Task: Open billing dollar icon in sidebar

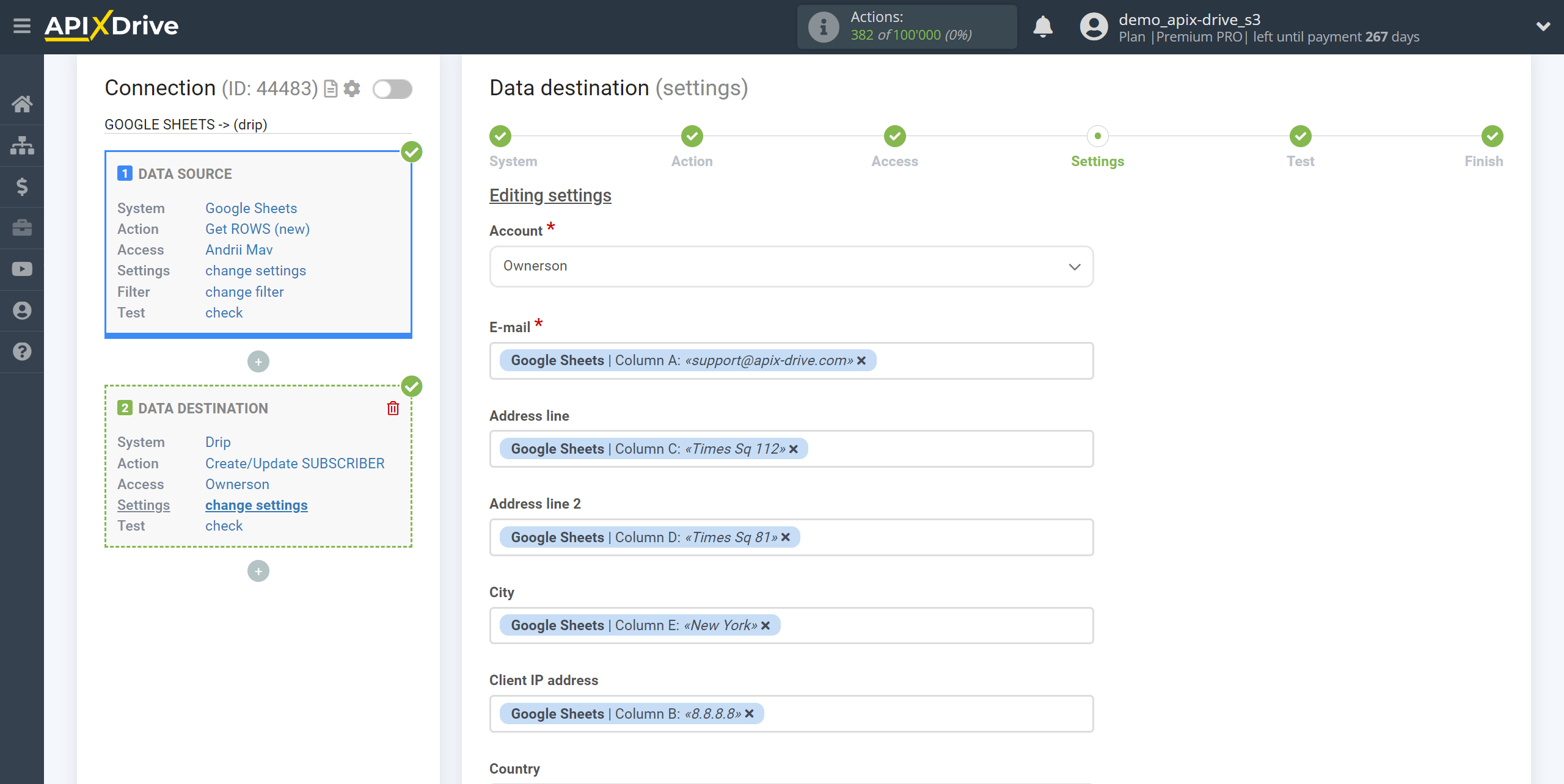Action: tap(22, 186)
